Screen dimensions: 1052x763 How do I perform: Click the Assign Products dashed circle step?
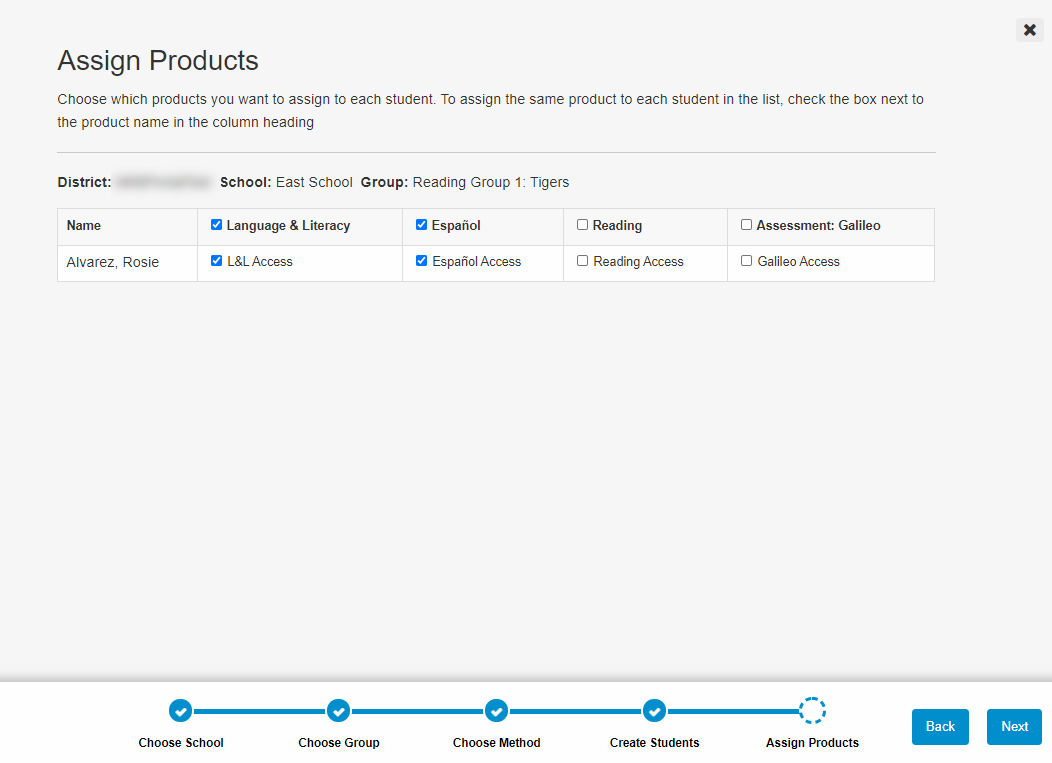(x=812, y=711)
